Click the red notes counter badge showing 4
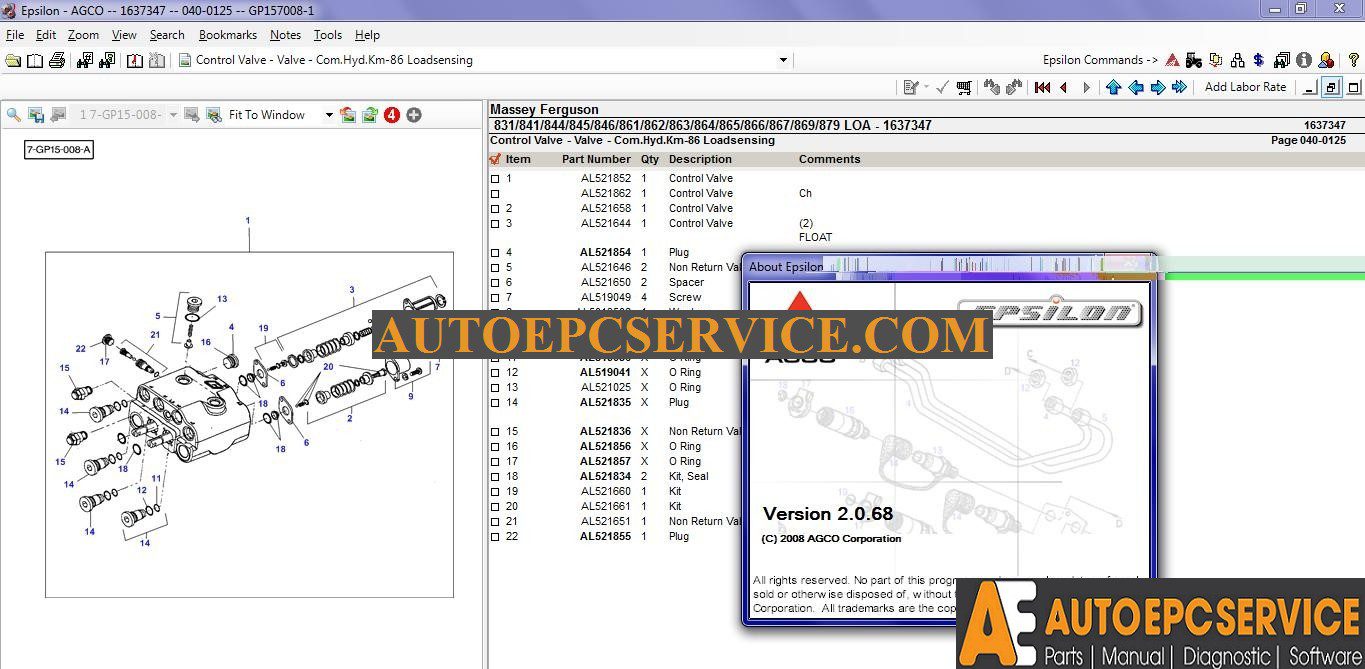Image resolution: width=1365 pixels, height=669 pixels. click(390, 114)
